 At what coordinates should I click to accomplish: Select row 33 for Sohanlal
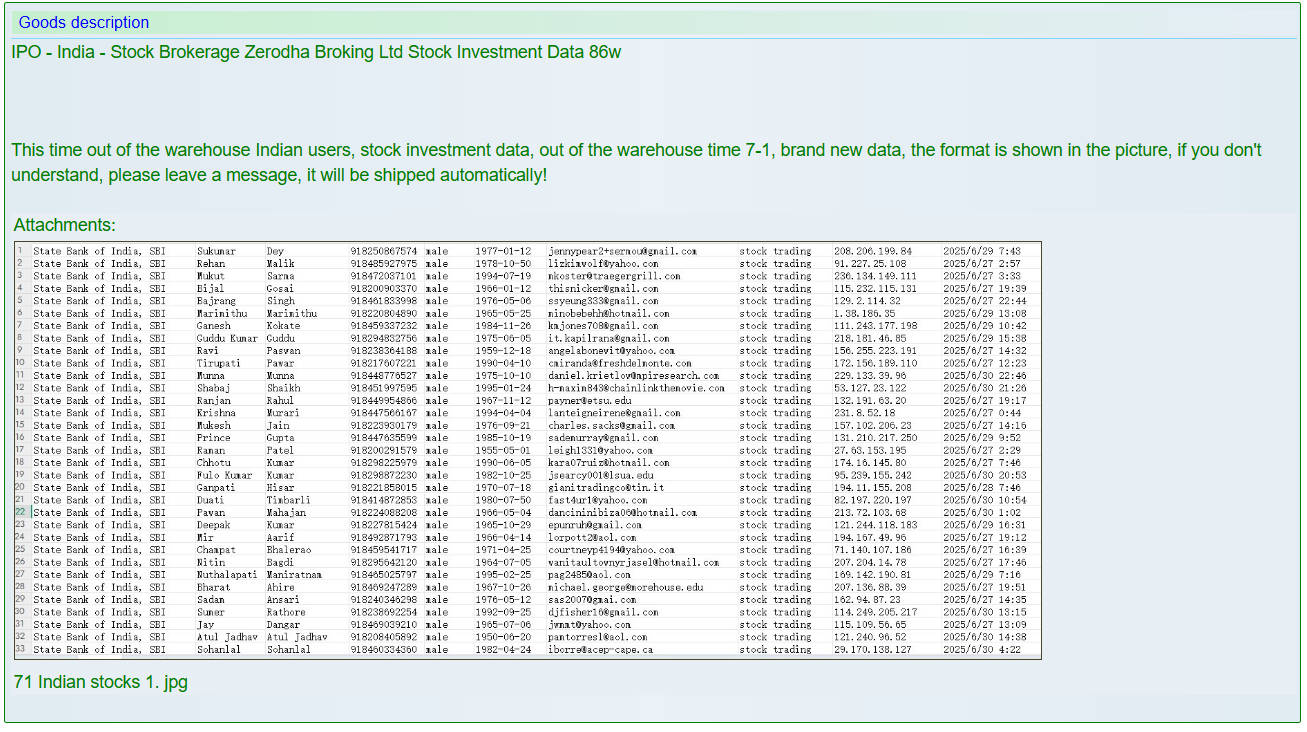(300, 648)
